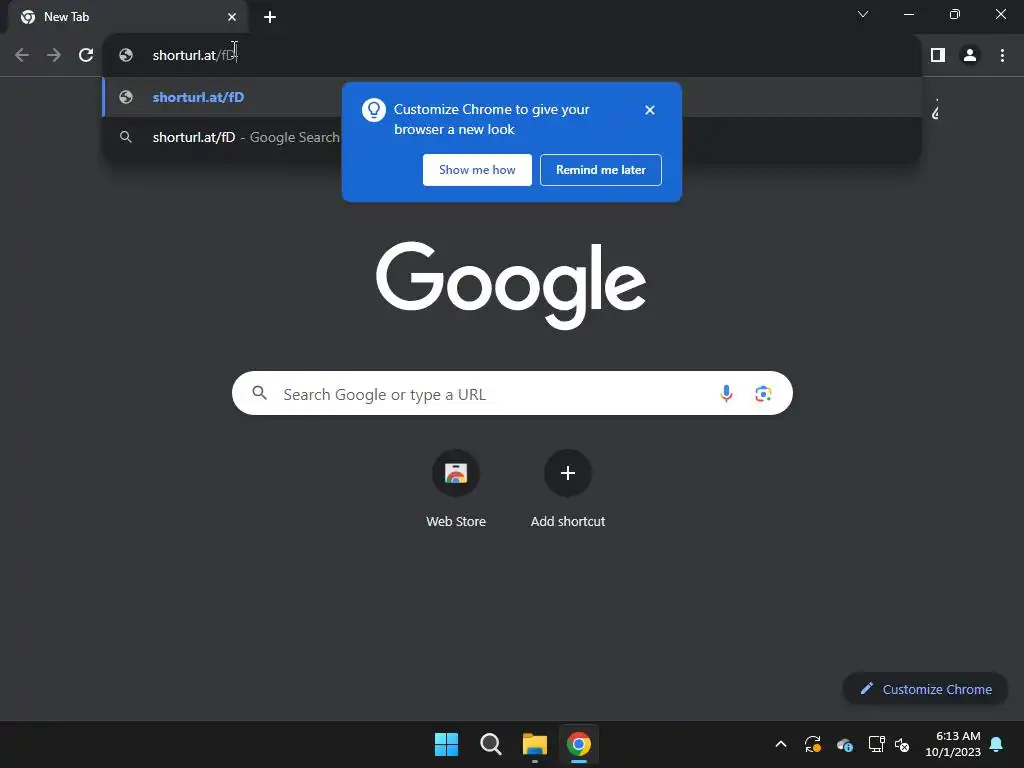Open the Windows Start menu
1024x768 pixels.
[447, 744]
